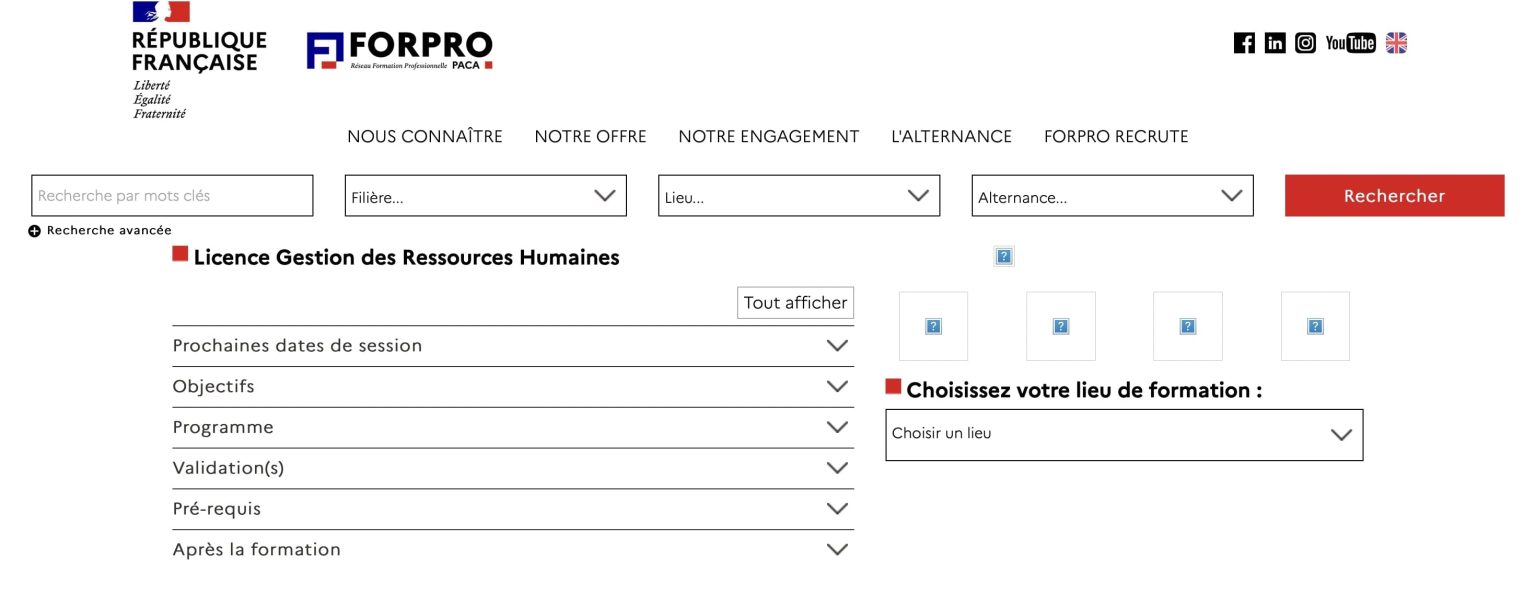Open L'ALTERNANCE menu item
This screenshot has height=595, width=1536.
point(951,136)
